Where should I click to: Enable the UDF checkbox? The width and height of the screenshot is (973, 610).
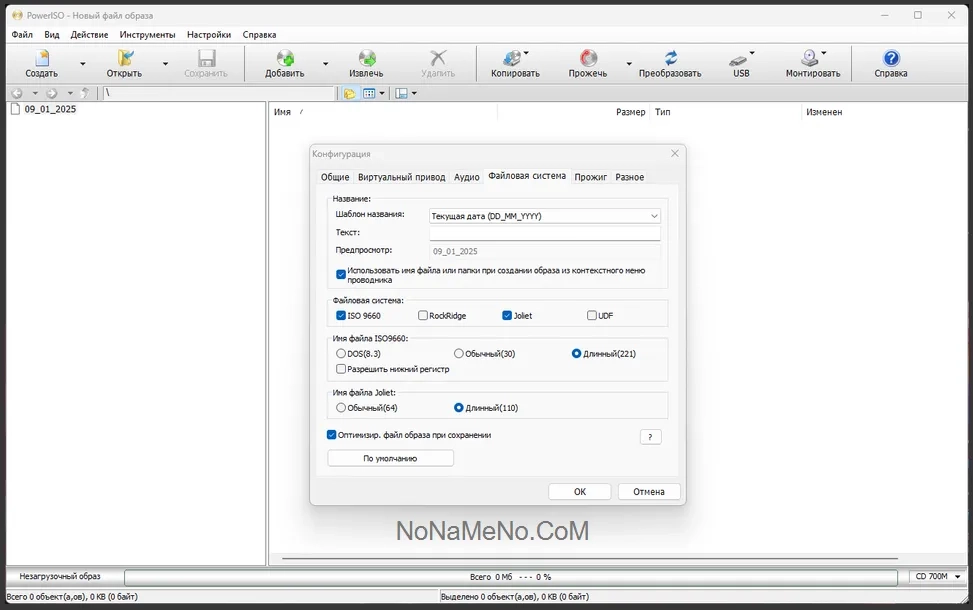(592, 316)
